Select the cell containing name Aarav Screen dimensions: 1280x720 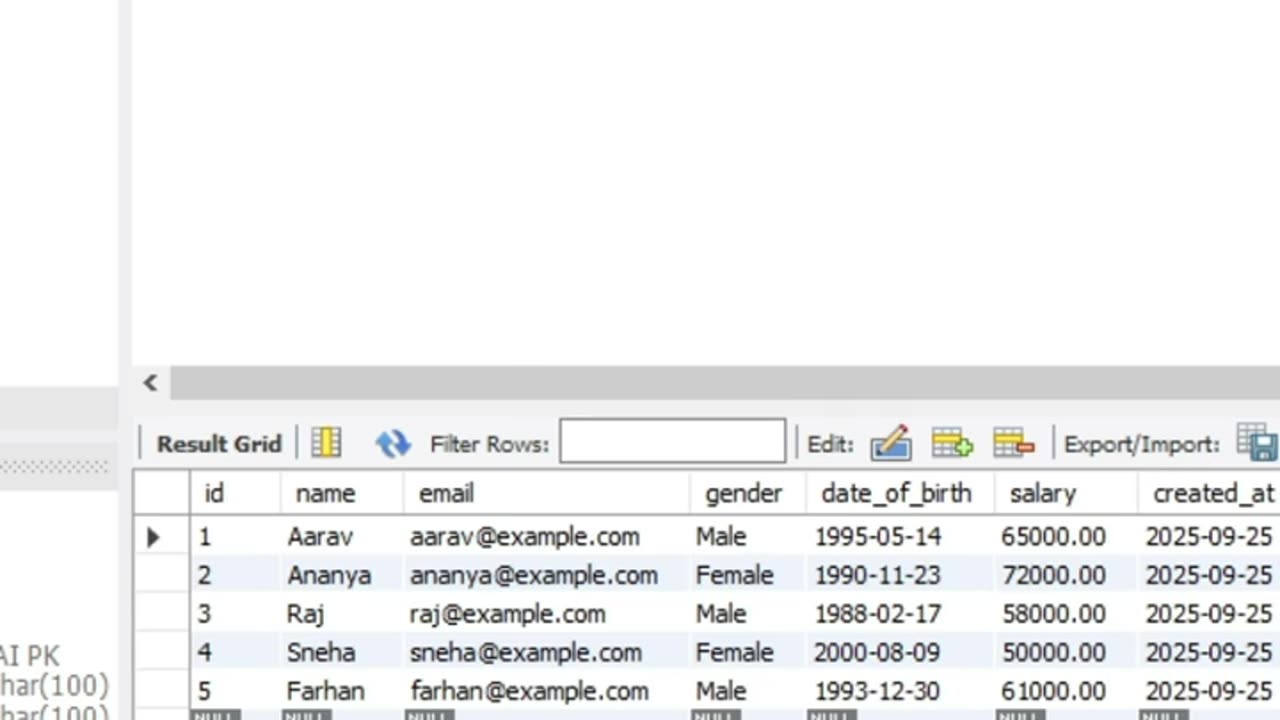341,537
